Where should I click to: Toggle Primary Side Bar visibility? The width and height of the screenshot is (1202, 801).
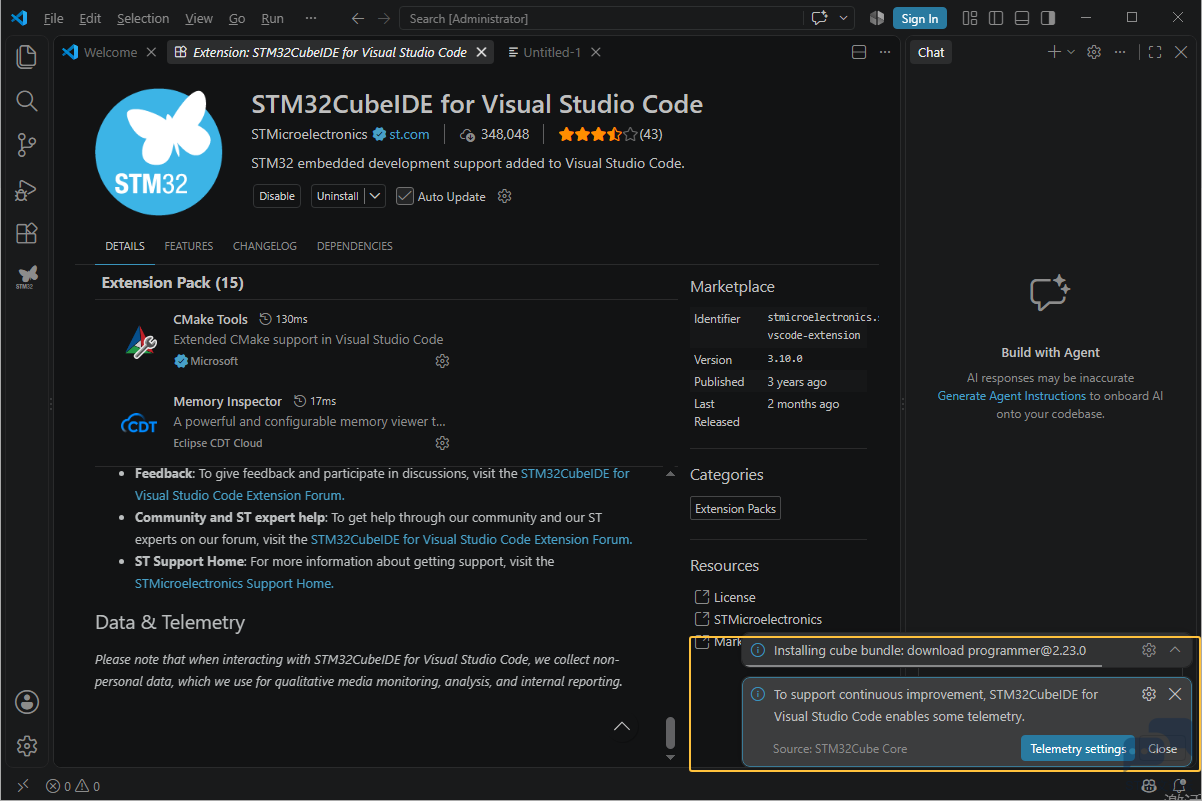995,18
